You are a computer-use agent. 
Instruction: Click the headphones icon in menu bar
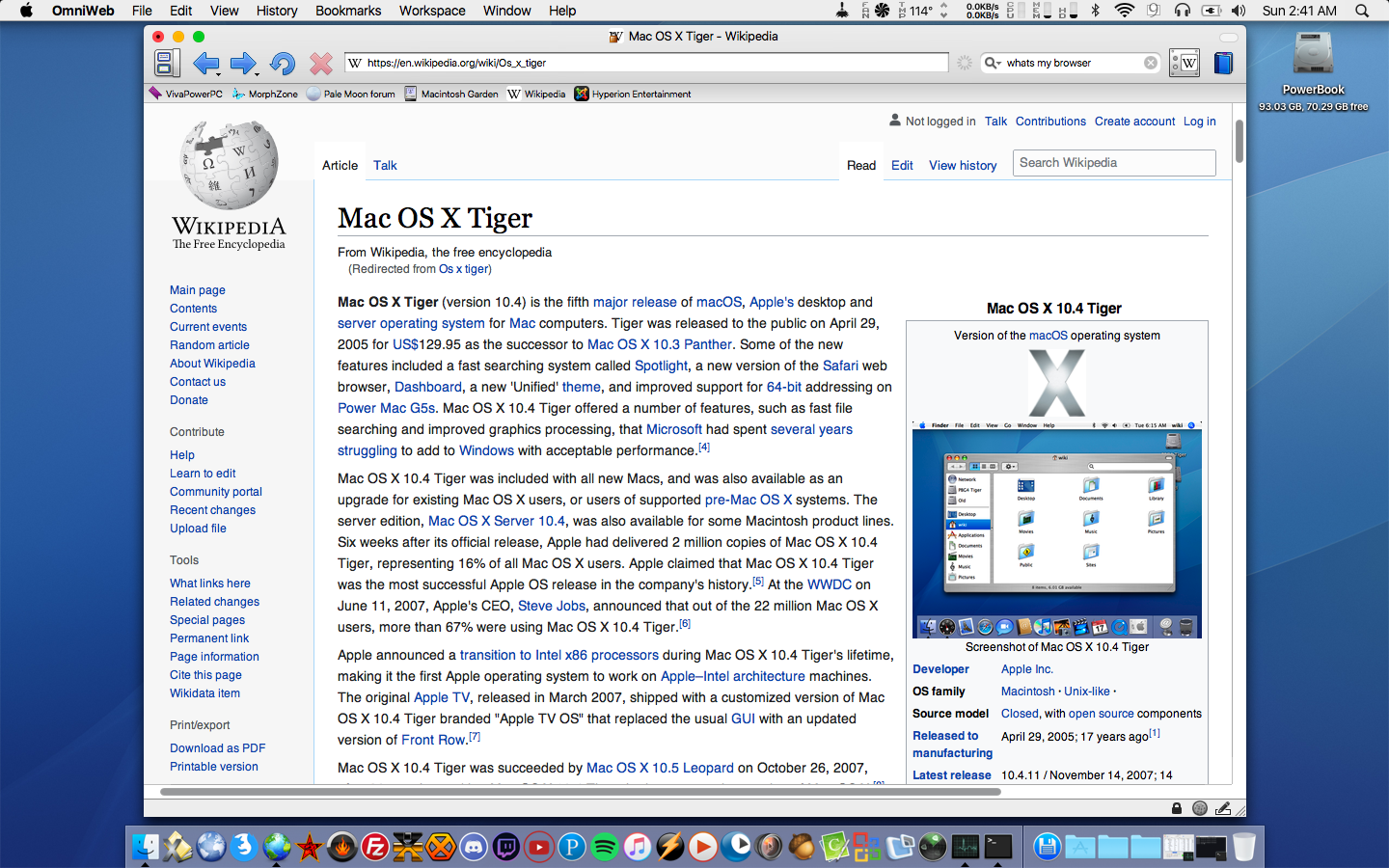tap(1182, 11)
